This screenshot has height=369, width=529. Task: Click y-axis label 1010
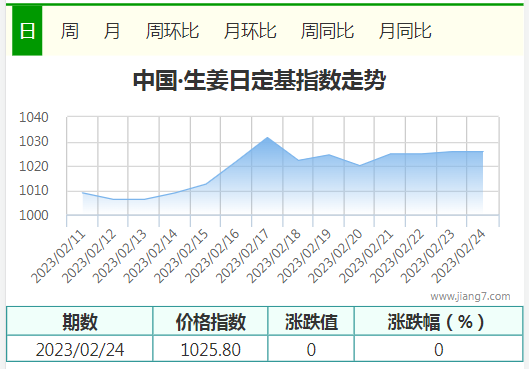coord(34,191)
